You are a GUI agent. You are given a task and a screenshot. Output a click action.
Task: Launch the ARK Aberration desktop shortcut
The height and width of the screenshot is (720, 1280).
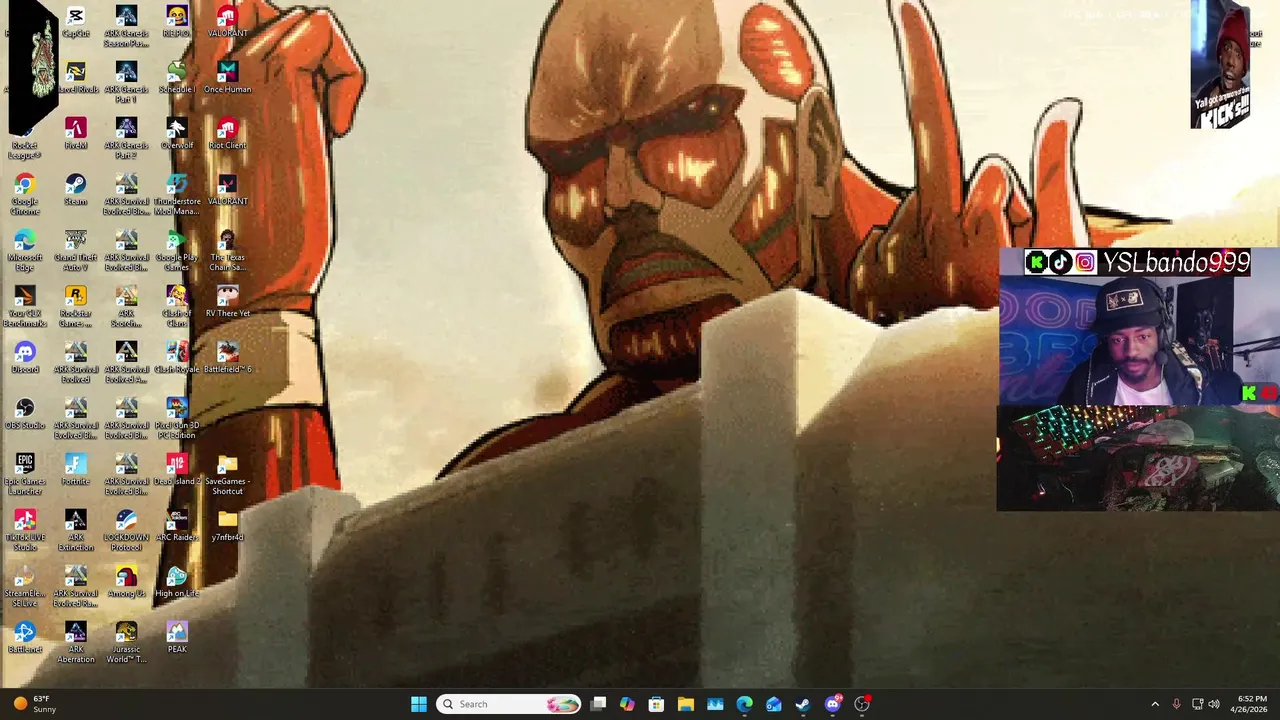tap(76, 642)
